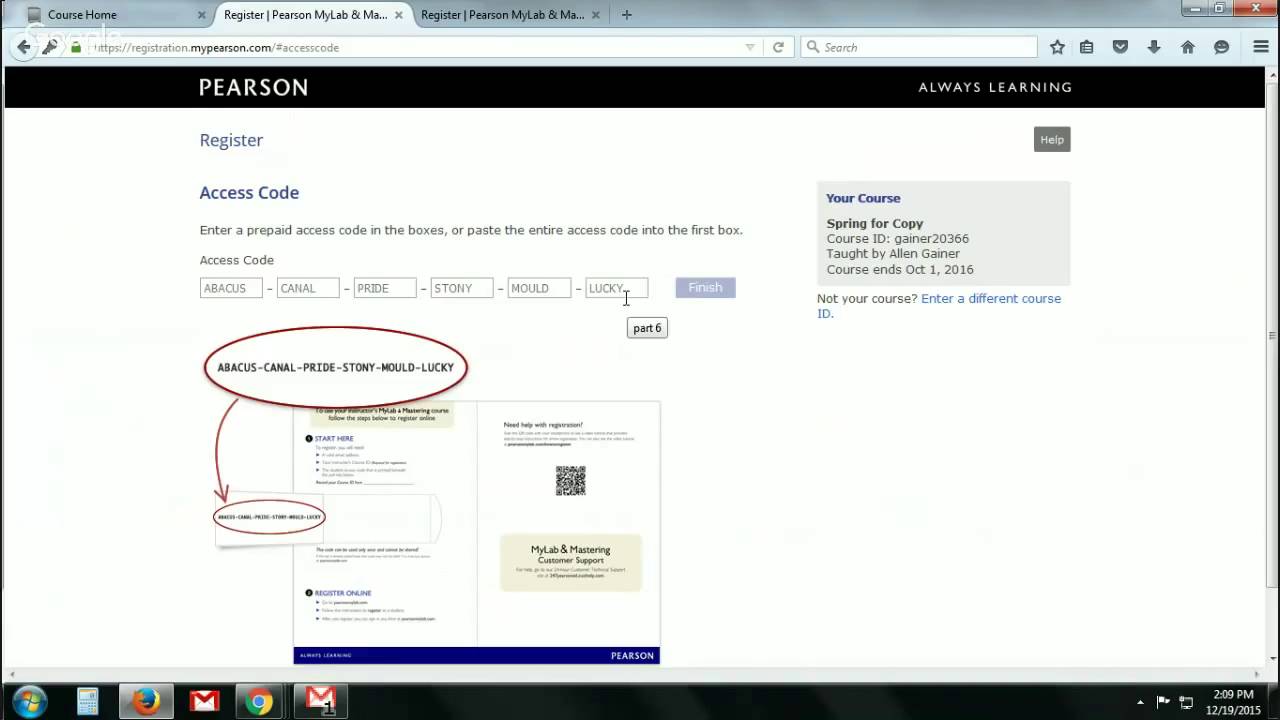1280x720 pixels.
Task: Switch to the last Register Pearson tab
Action: 509,15
